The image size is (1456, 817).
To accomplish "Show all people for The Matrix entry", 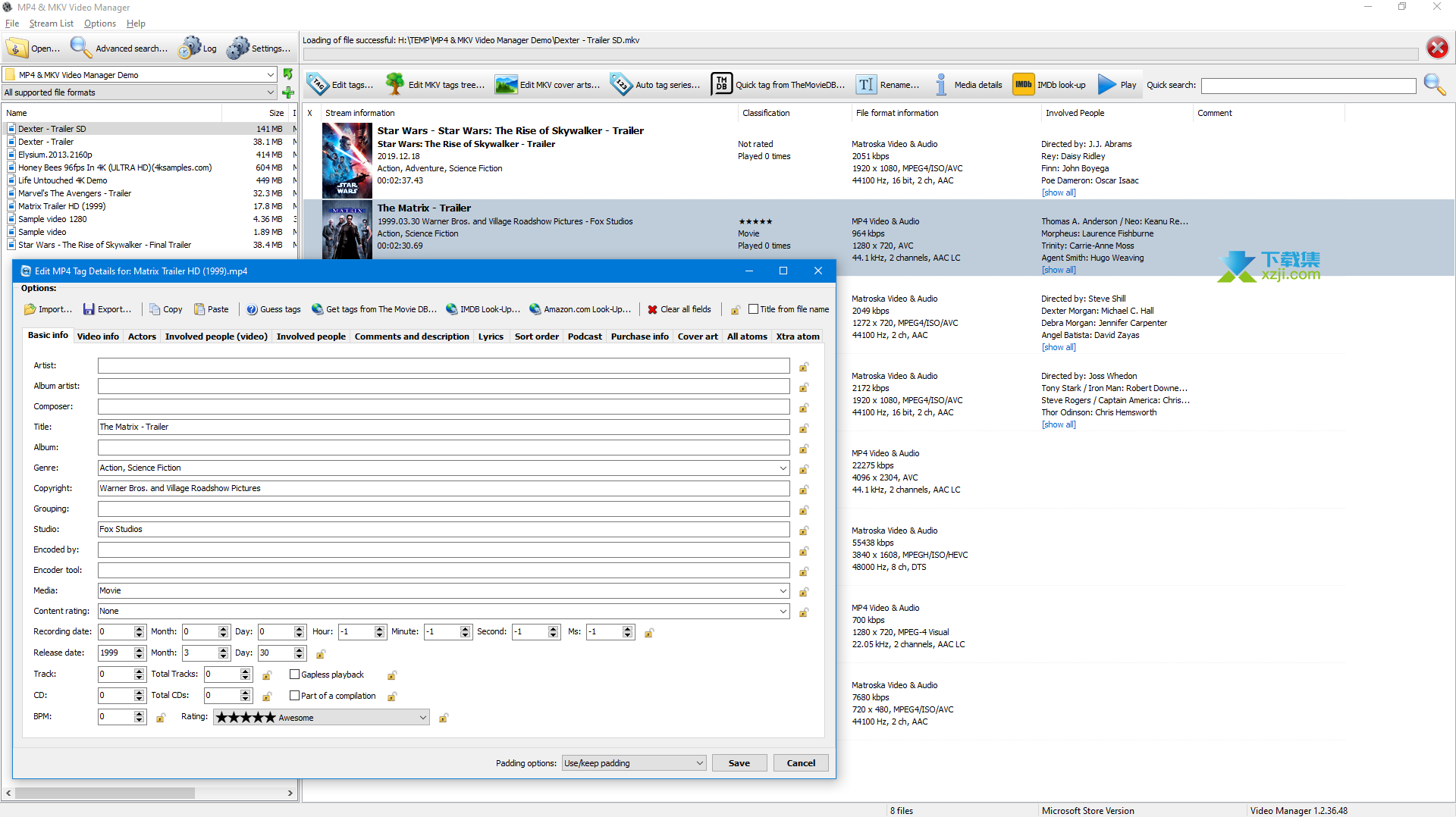I will point(1059,270).
